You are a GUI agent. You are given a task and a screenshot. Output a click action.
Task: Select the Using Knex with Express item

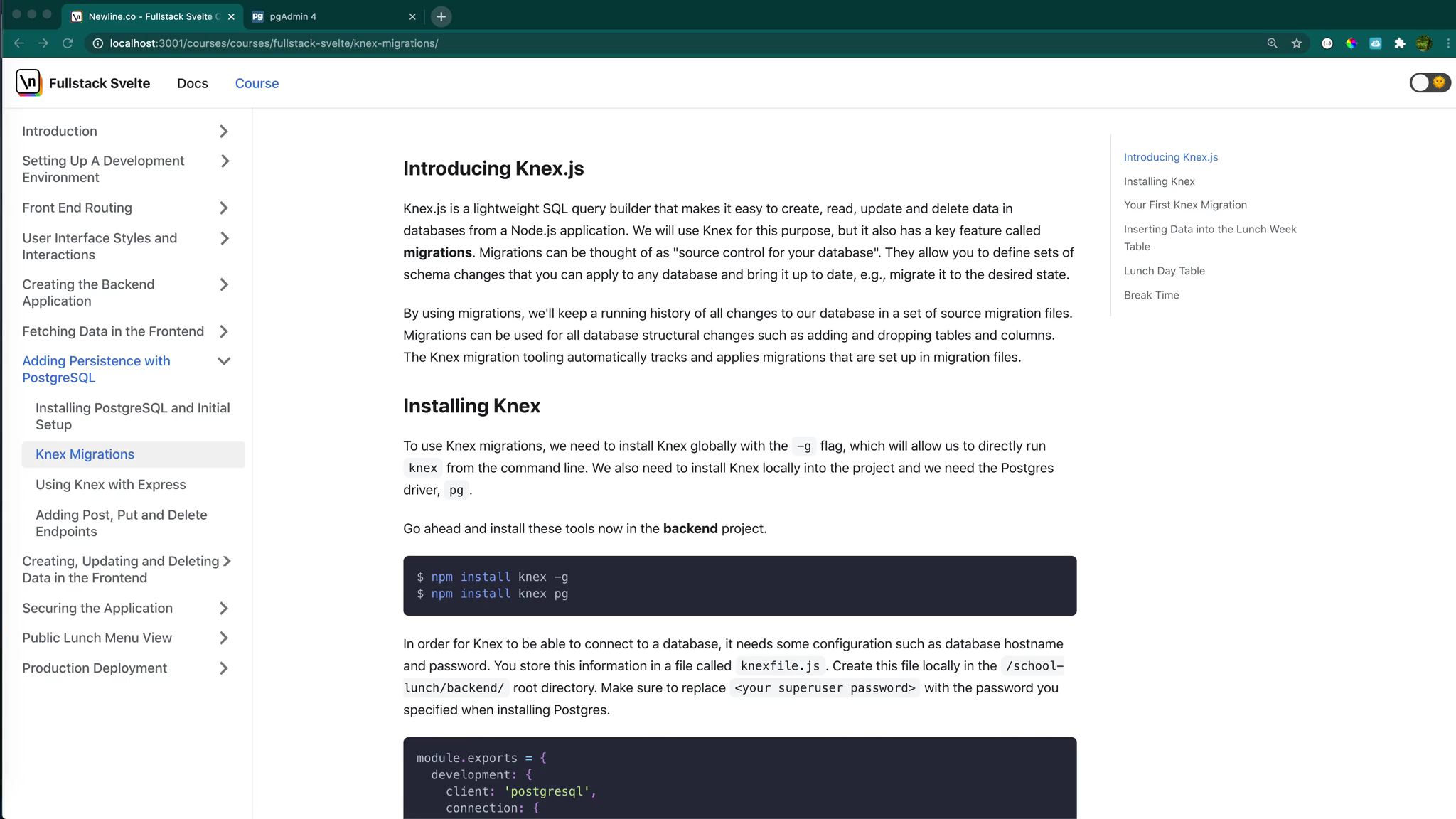point(111,484)
